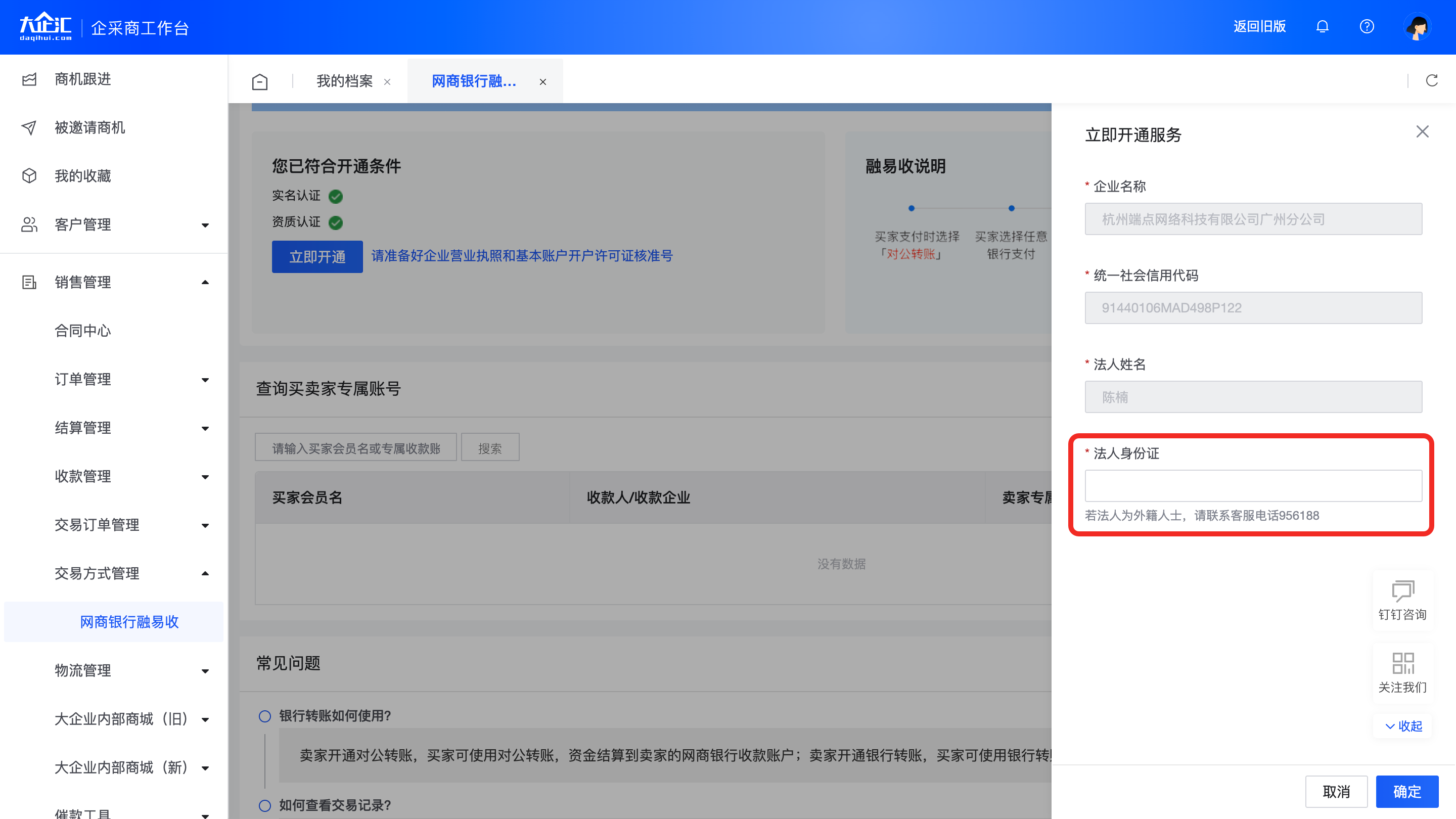Viewport: 1456px width, 819px height.
Task: Click the 搜索 button
Action: (x=489, y=447)
